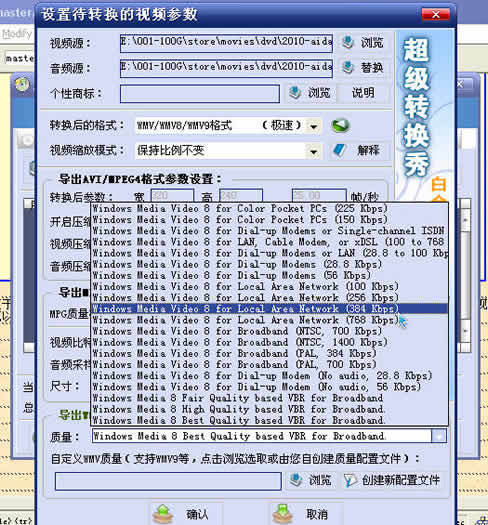Screen dimensions: 488x525
Task: Click the blue book icon next to 解释
Action: 339,150
